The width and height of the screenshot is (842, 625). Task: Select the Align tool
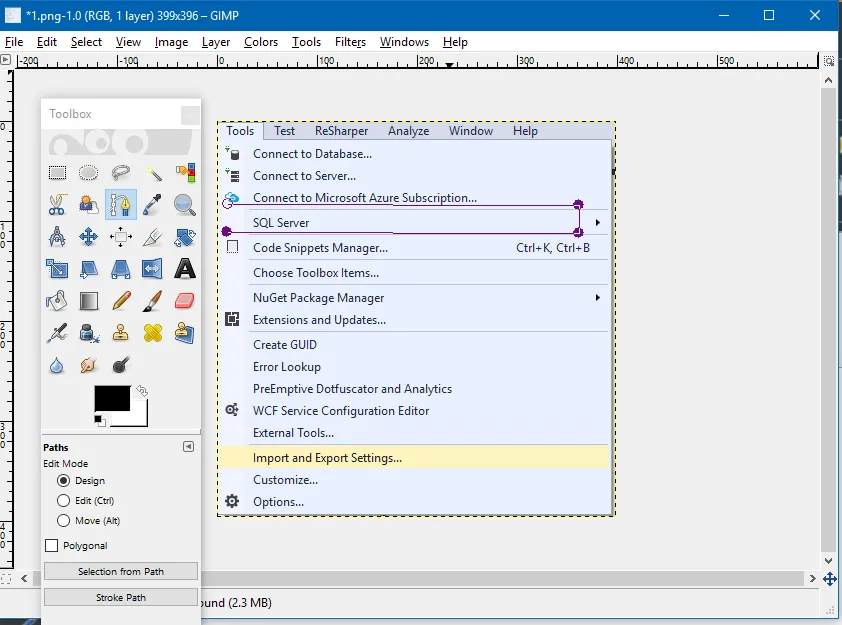pyautogui.click(x=121, y=236)
